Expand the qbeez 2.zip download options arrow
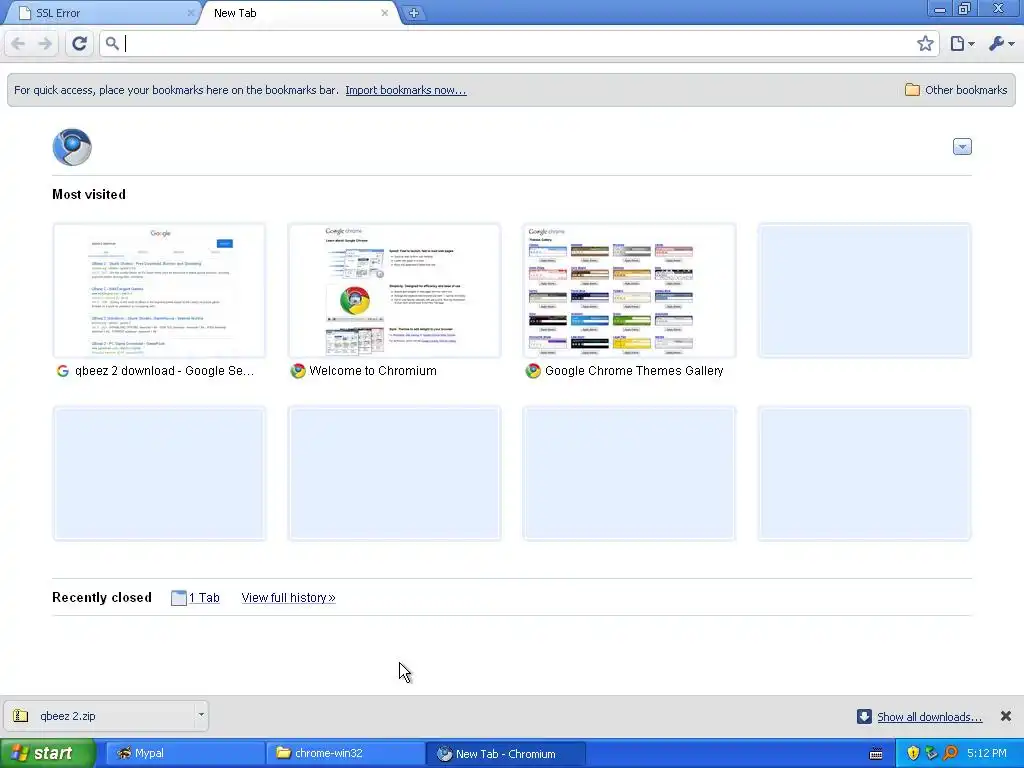 (x=201, y=716)
